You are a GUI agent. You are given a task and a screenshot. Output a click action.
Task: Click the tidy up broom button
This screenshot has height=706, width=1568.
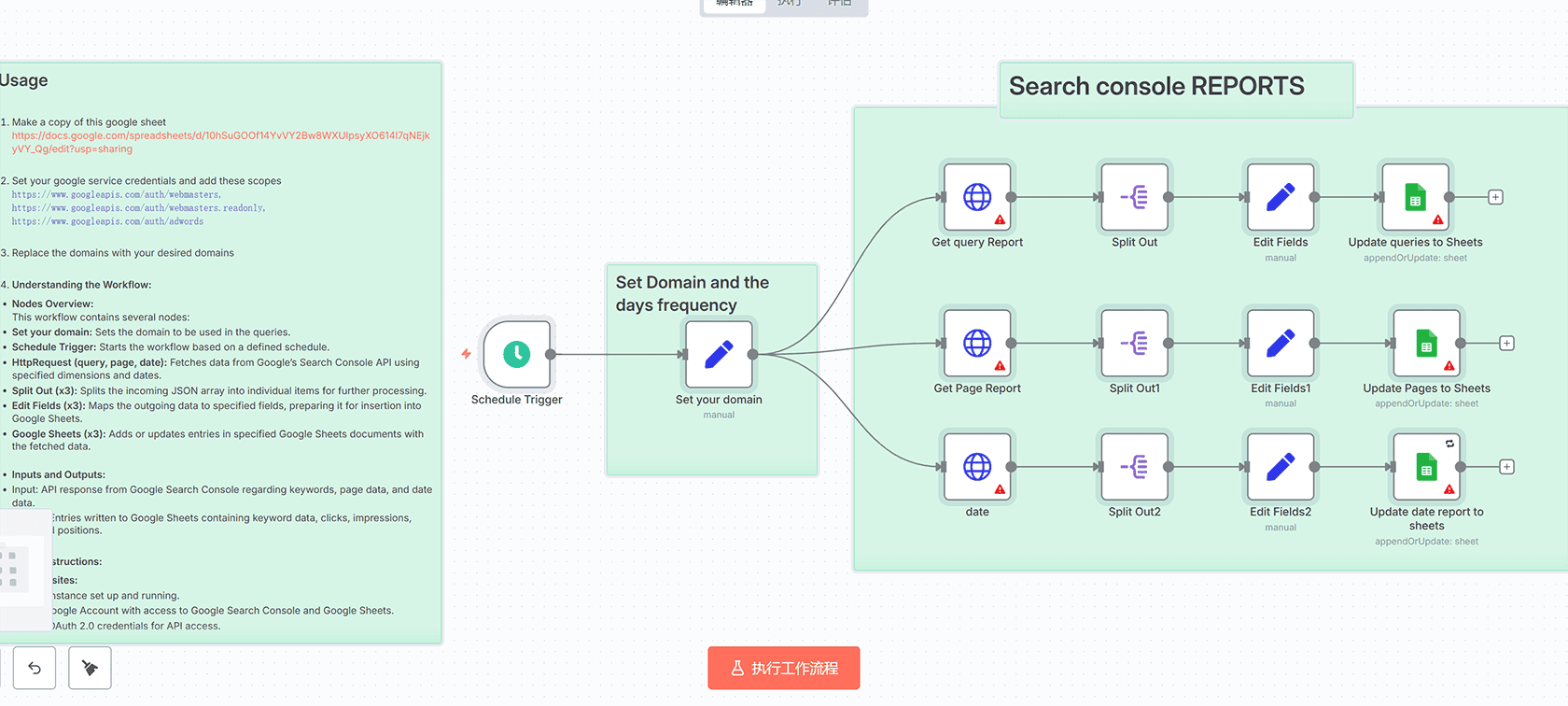click(90, 668)
